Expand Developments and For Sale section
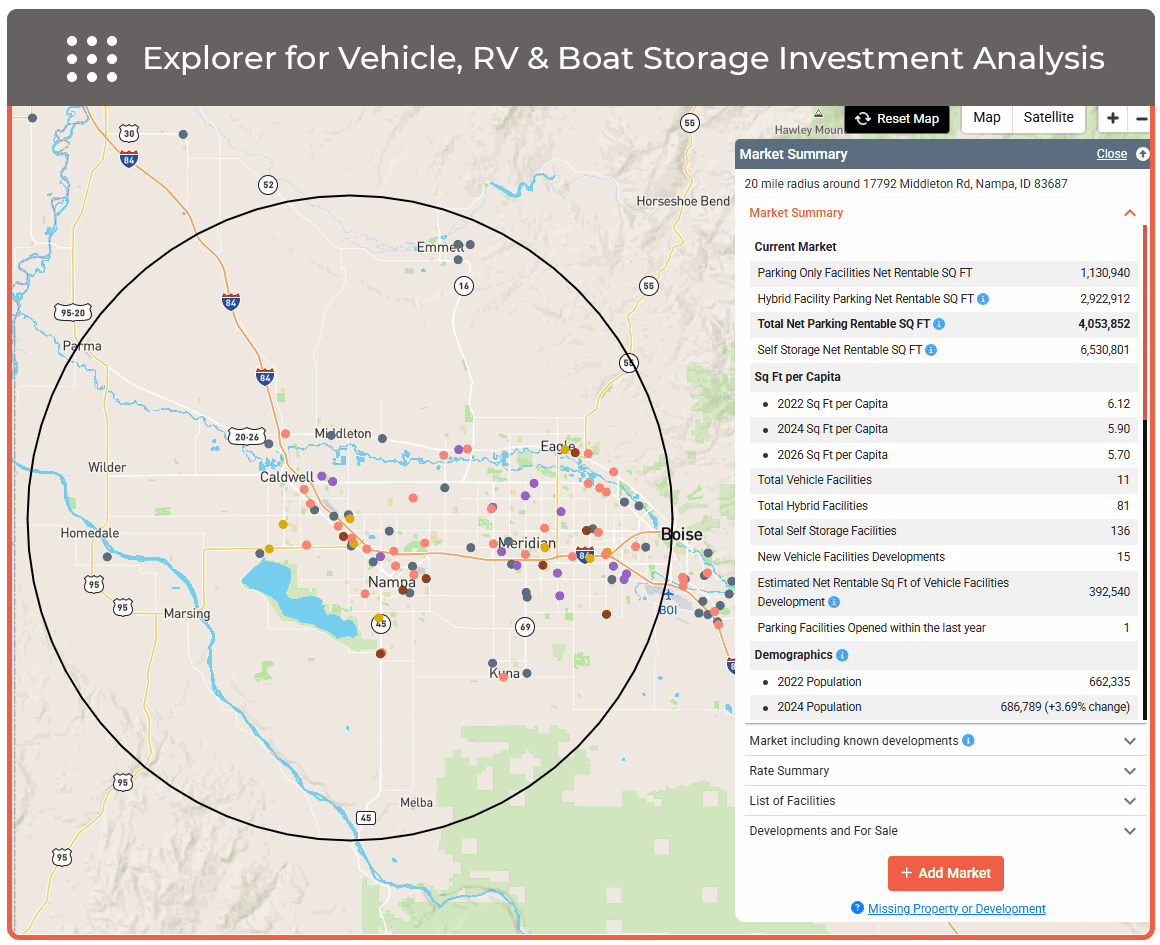The image size is (1160, 945). click(x=1130, y=831)
